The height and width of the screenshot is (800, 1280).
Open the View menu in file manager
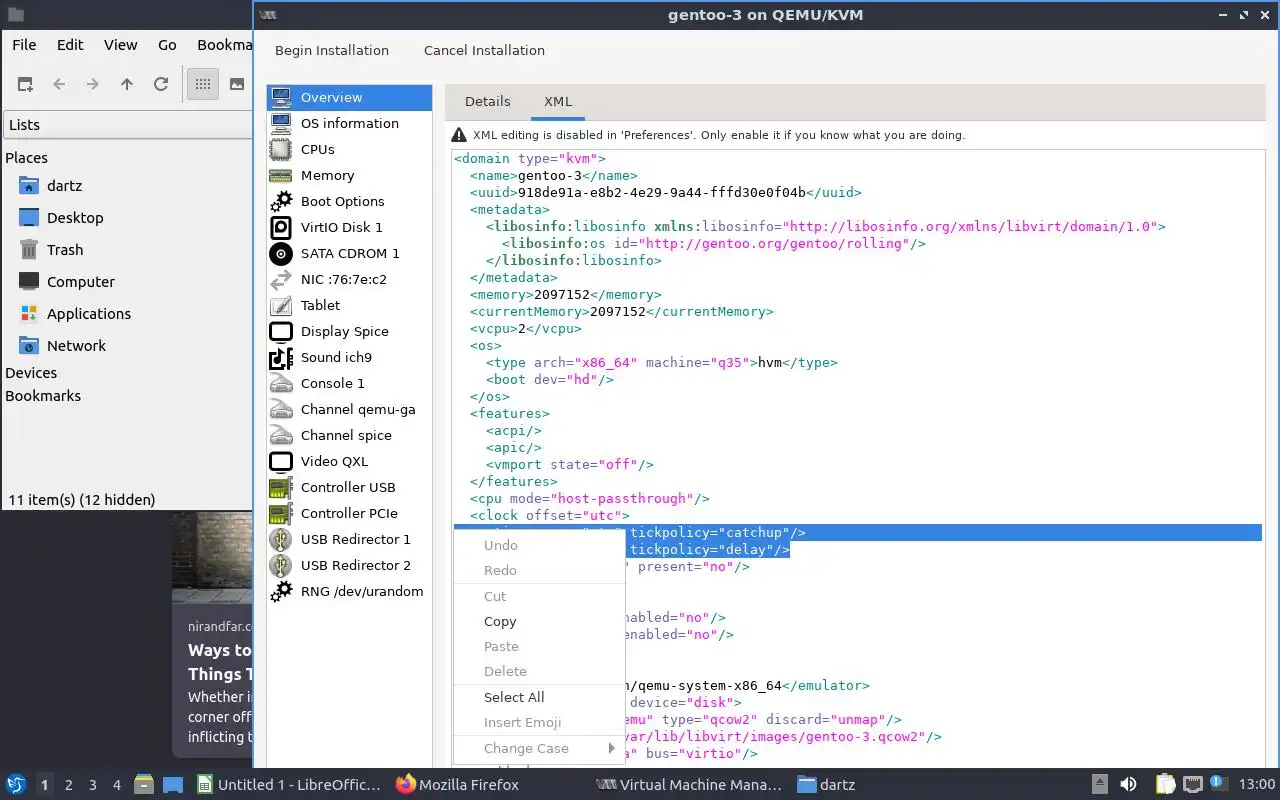point(120,45)
